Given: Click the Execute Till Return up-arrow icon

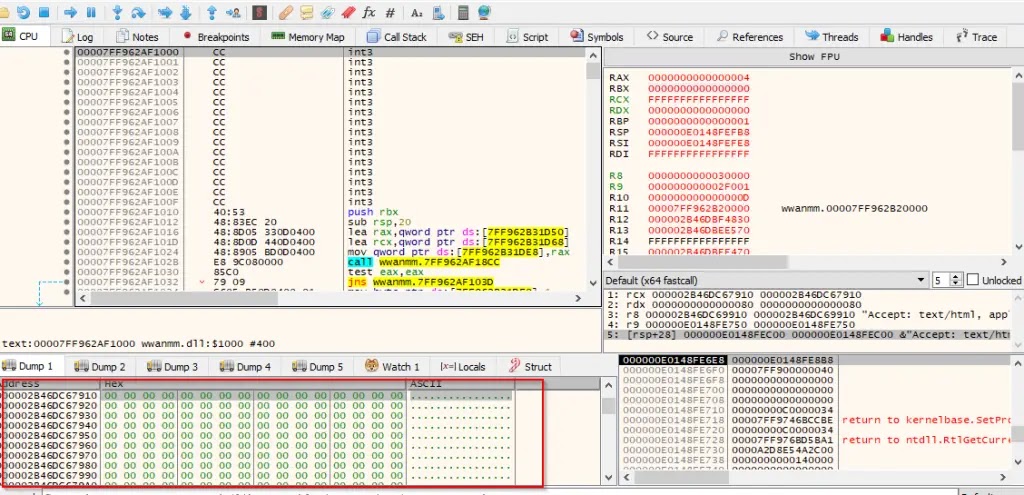Looking at the screenshot, I should point(212,12).
